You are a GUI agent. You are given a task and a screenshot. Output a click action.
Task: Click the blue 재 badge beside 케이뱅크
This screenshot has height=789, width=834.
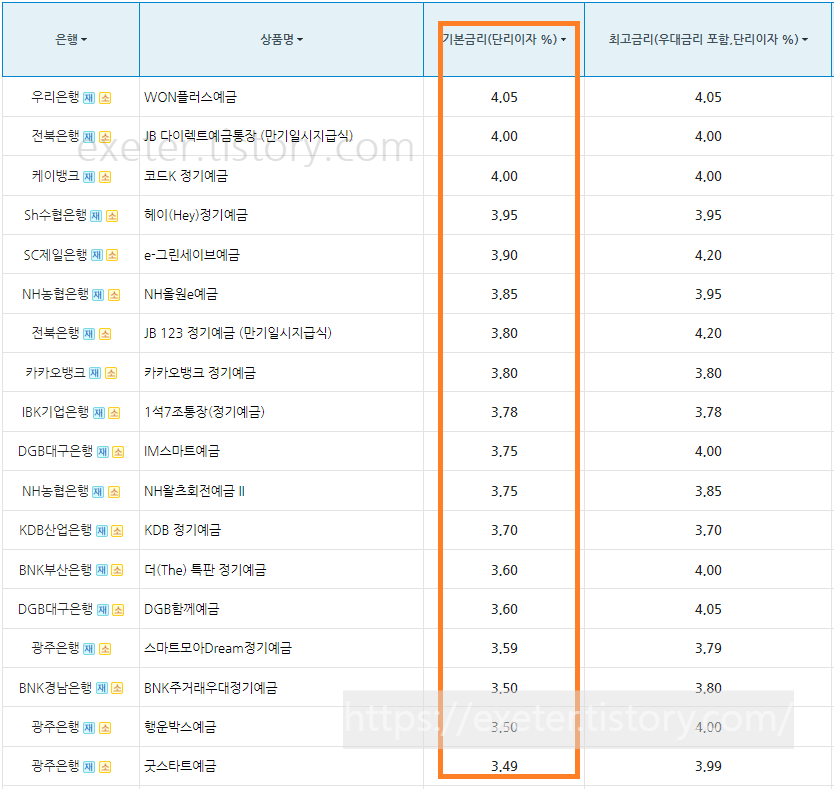[89, 177]
